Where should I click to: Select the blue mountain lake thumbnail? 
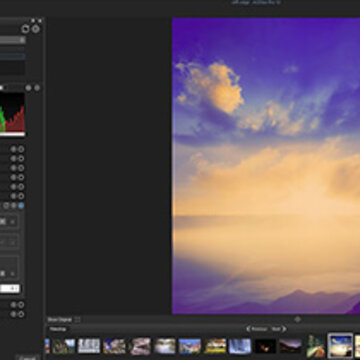click(190, 346)
